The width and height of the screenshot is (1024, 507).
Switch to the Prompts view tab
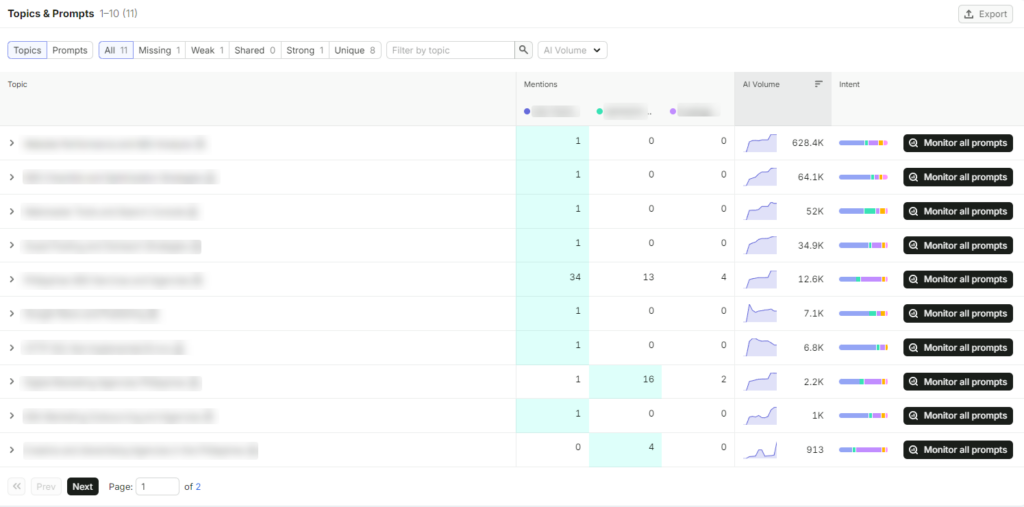coord(70,50)
